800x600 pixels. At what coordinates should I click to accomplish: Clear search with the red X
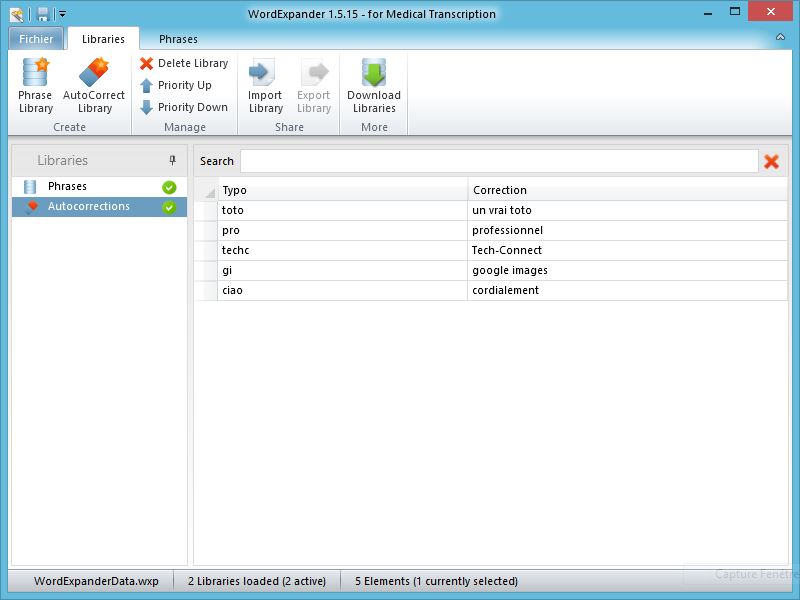[x=771, y=162]
